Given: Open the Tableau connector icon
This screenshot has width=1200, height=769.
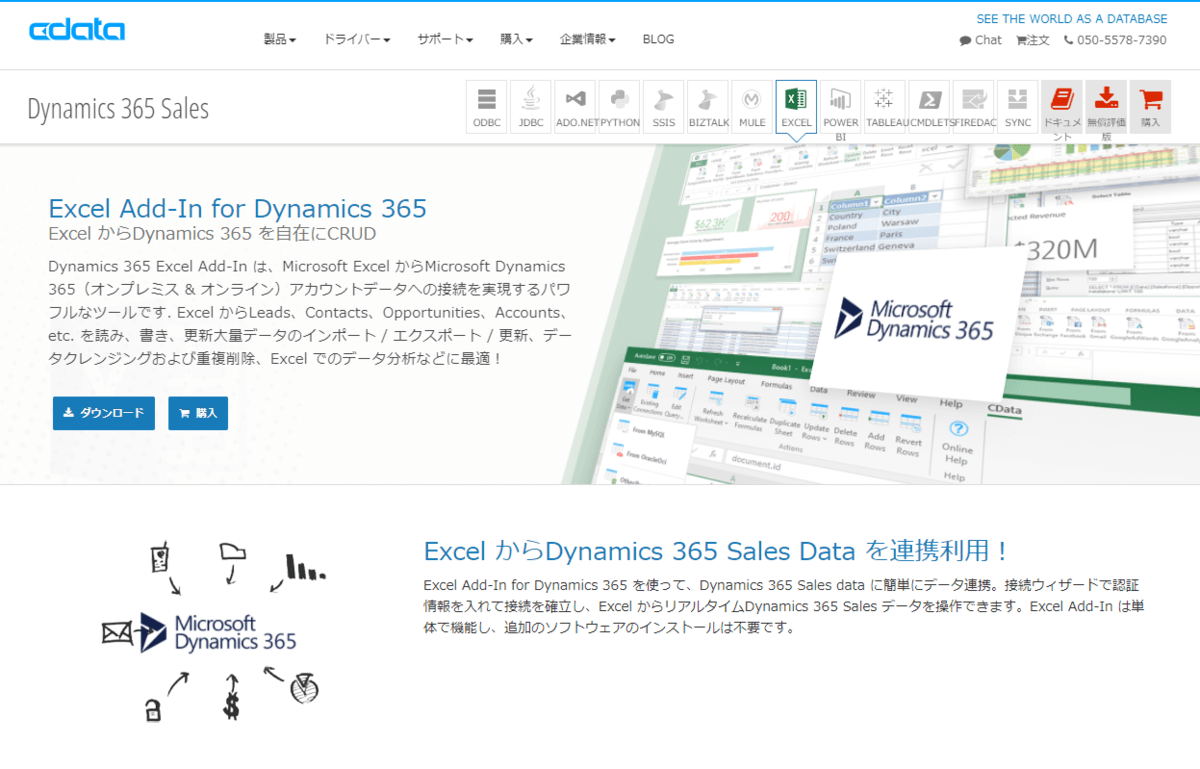Looking at the screenshot, I should 885,107.
